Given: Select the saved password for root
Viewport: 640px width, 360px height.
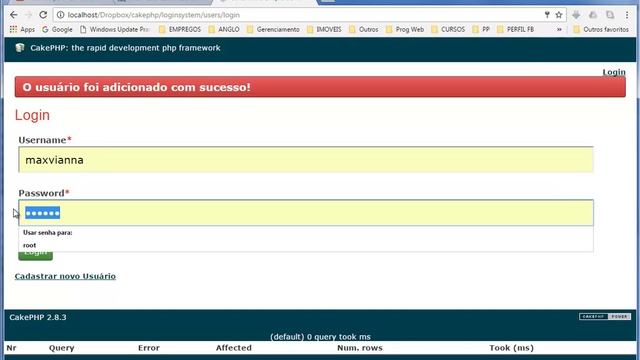Looking at the screenshot, I should tap(306, 245).
